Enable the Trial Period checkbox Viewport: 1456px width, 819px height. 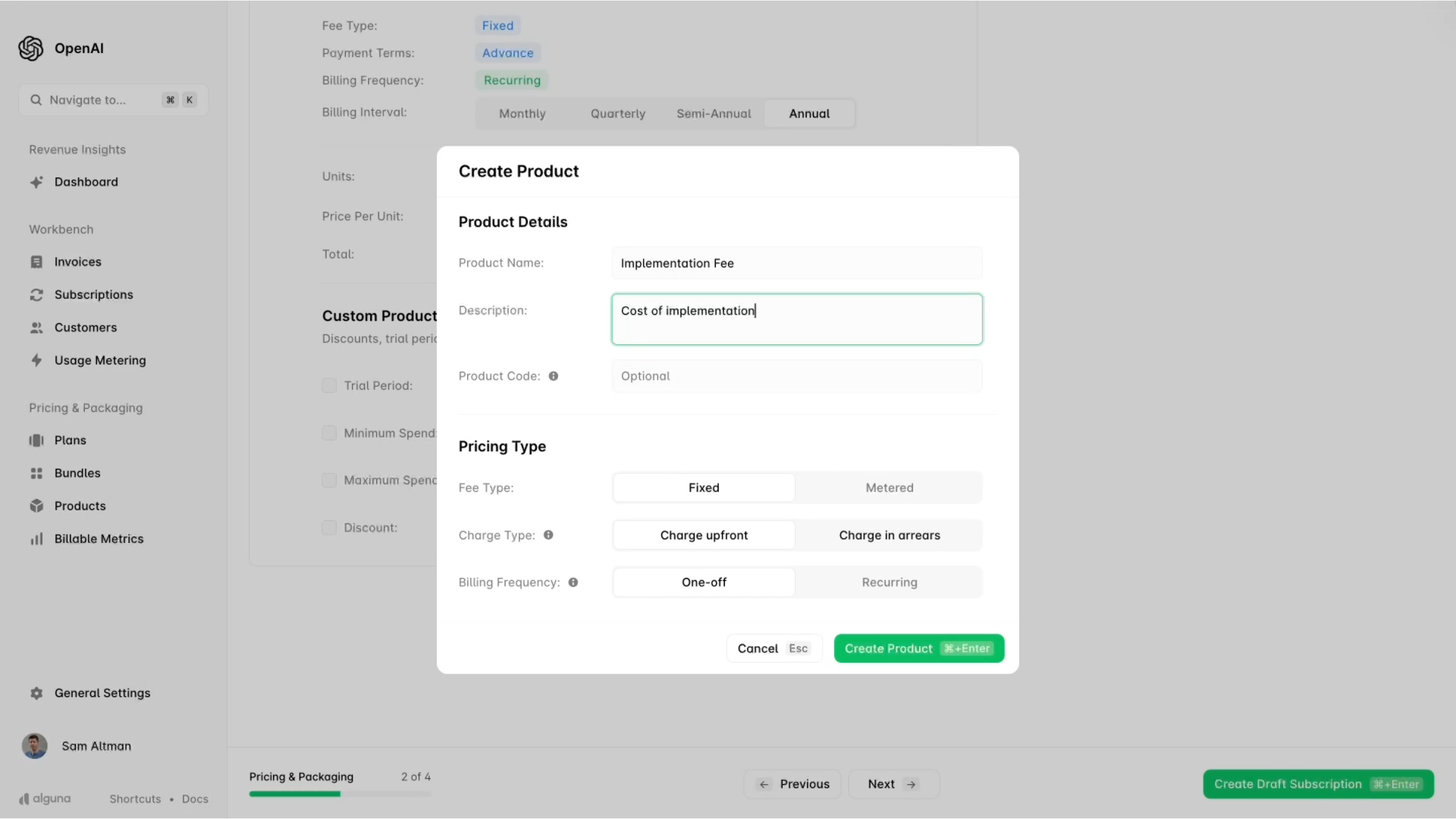click(x=328, y=385)
